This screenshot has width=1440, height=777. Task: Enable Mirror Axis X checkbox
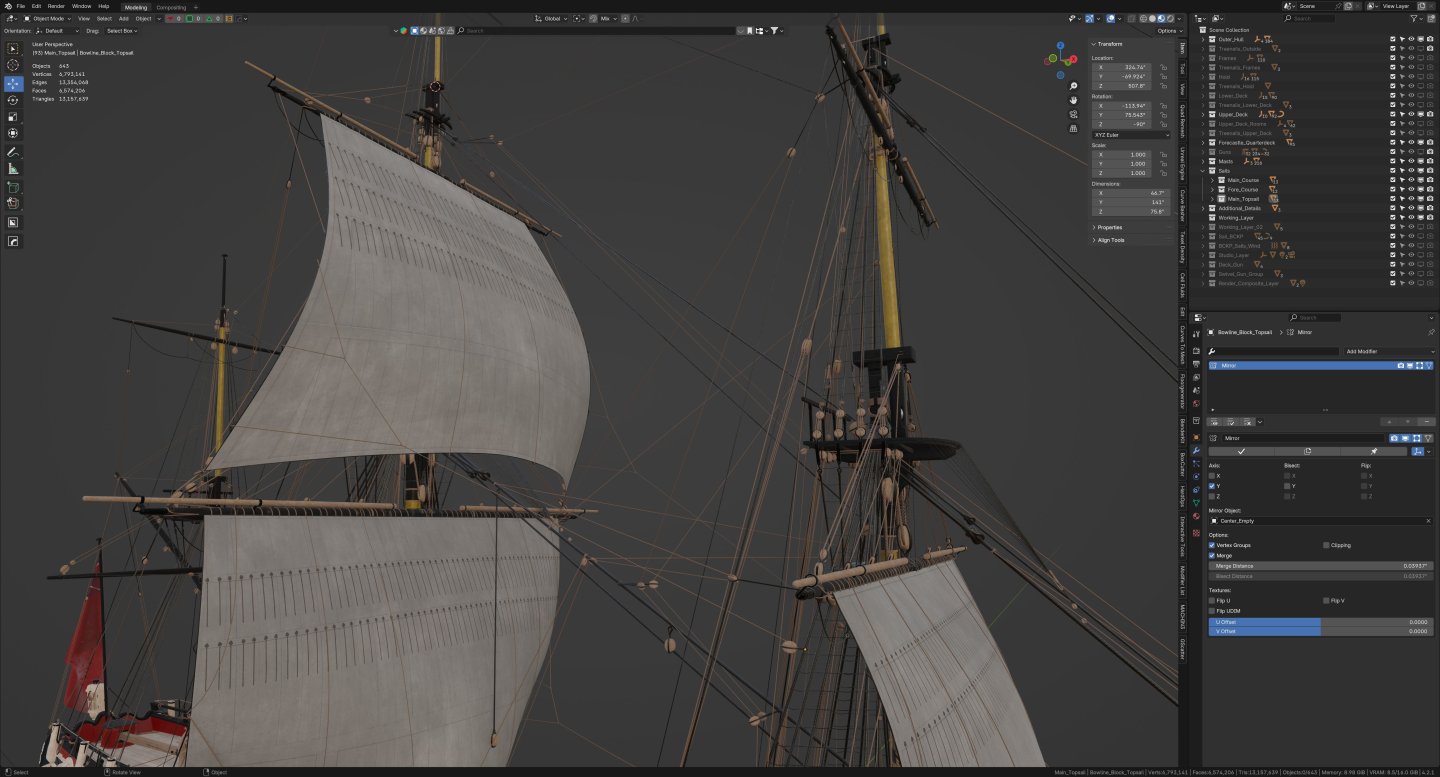[1212, 476]
